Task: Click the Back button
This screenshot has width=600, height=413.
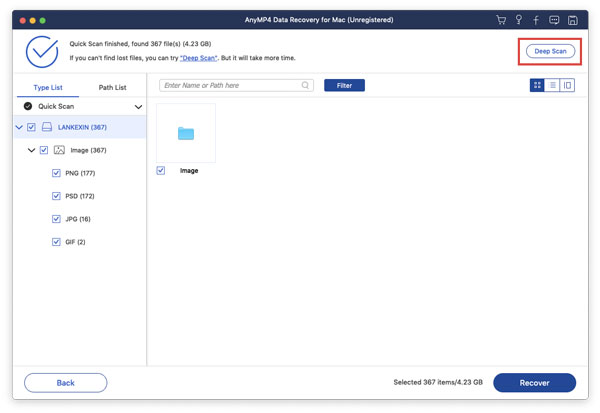Action: tap(65, 383)
